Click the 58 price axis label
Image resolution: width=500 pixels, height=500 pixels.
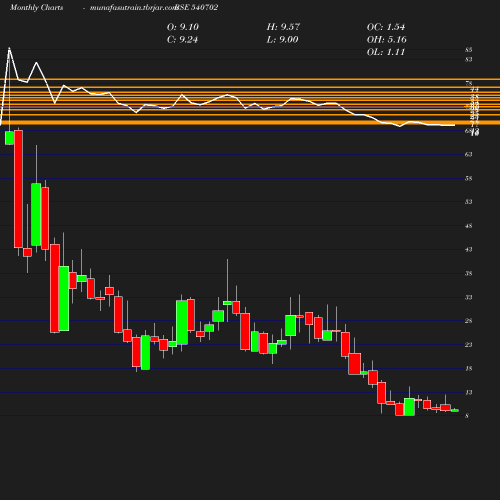click(469, 178)
